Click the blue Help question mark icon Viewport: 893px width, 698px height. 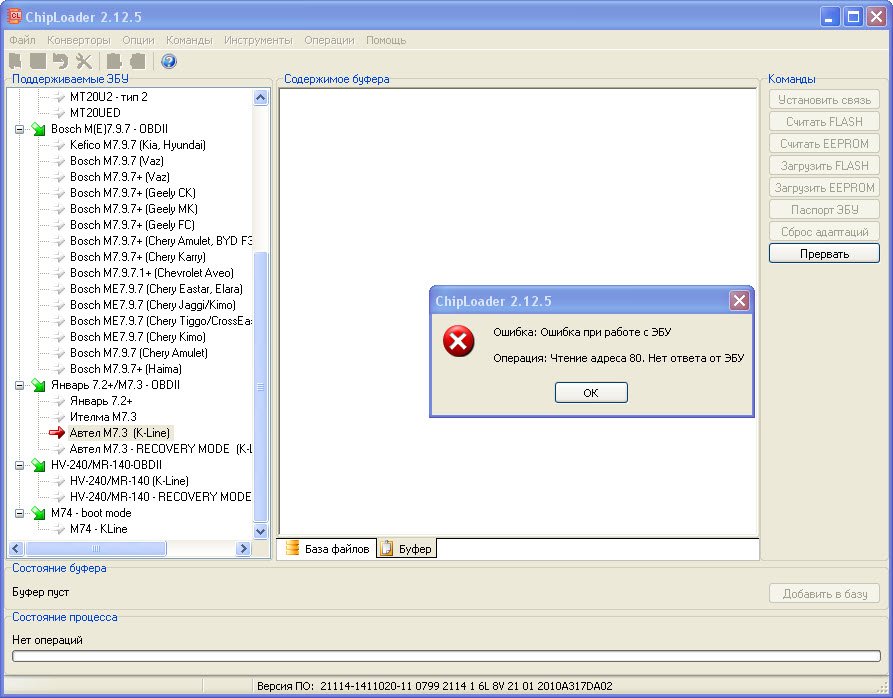(x=168, y=62)
